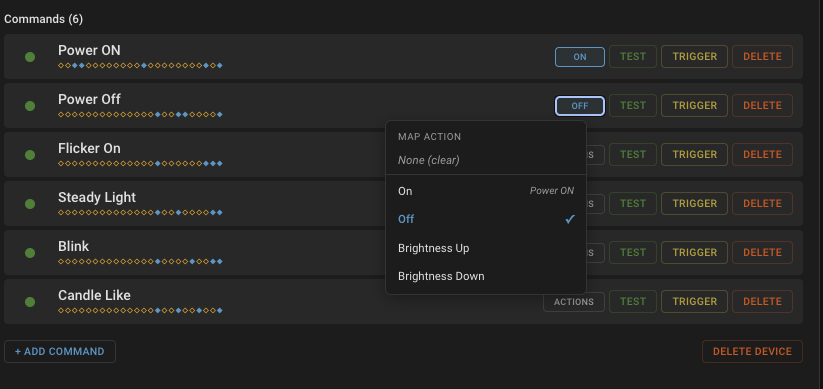Screen dimensions: 823x389
Task: Test the Blink command
Action: point(633,253)
